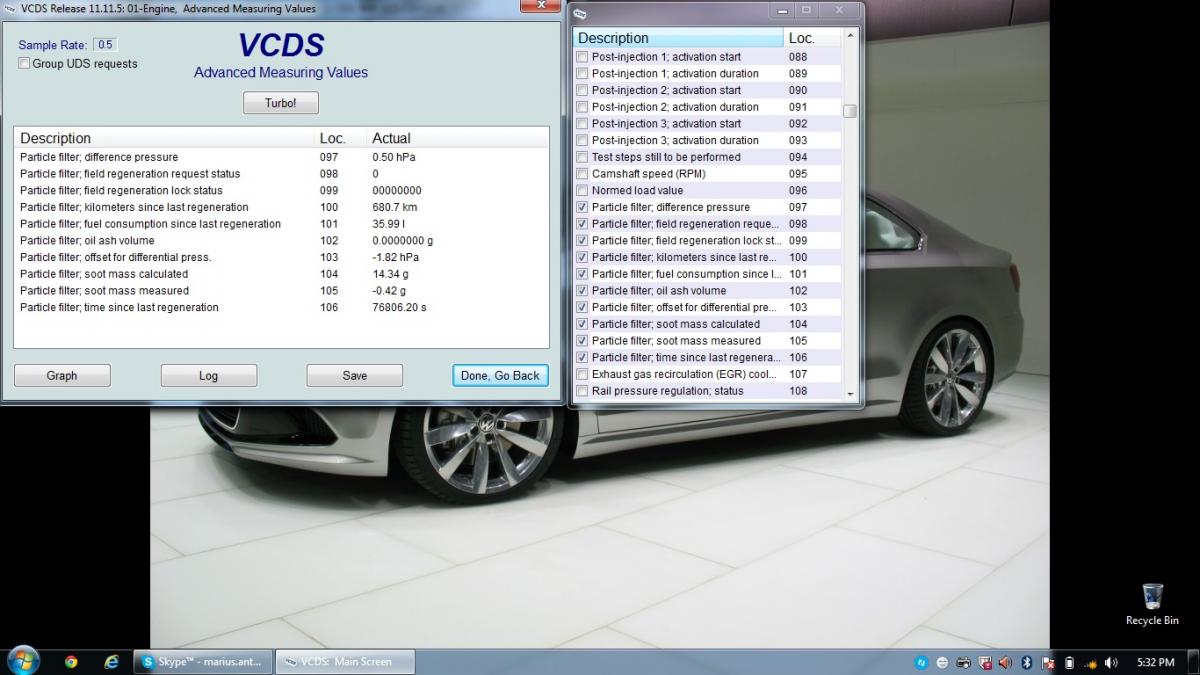
Task: Open the Windows Start menu orb
Action: 22,660
